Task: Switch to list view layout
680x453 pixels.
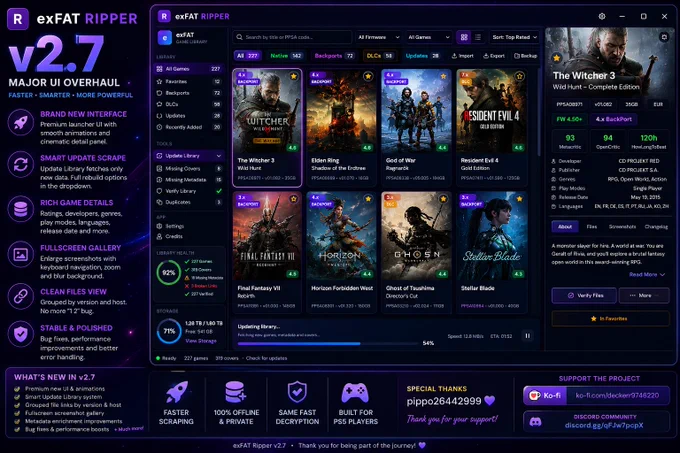Action: (x=478, y=37)
